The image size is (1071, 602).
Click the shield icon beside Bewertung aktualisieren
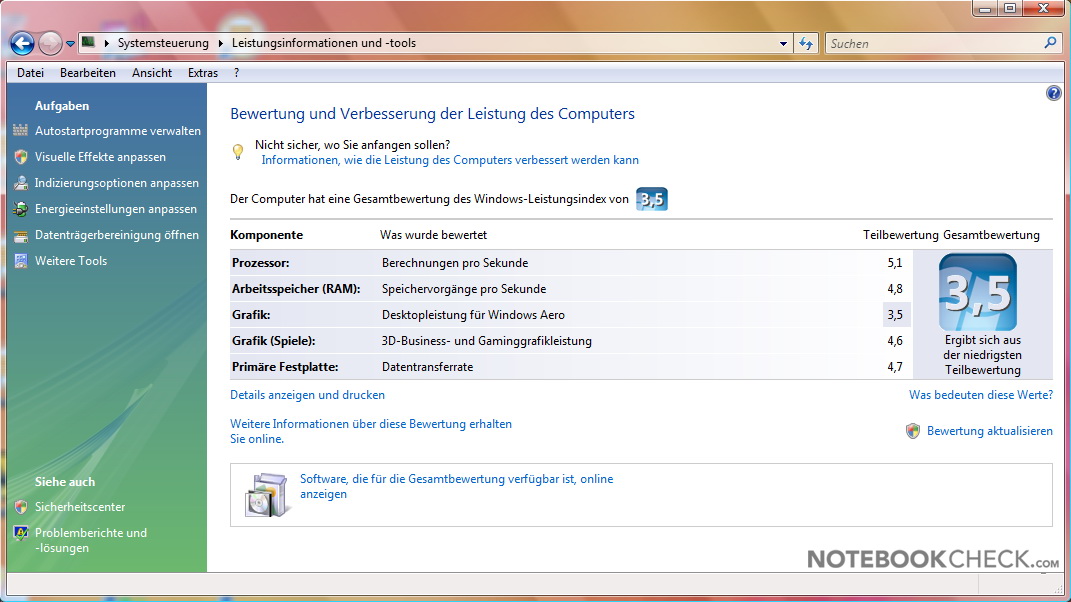(913, 430)
